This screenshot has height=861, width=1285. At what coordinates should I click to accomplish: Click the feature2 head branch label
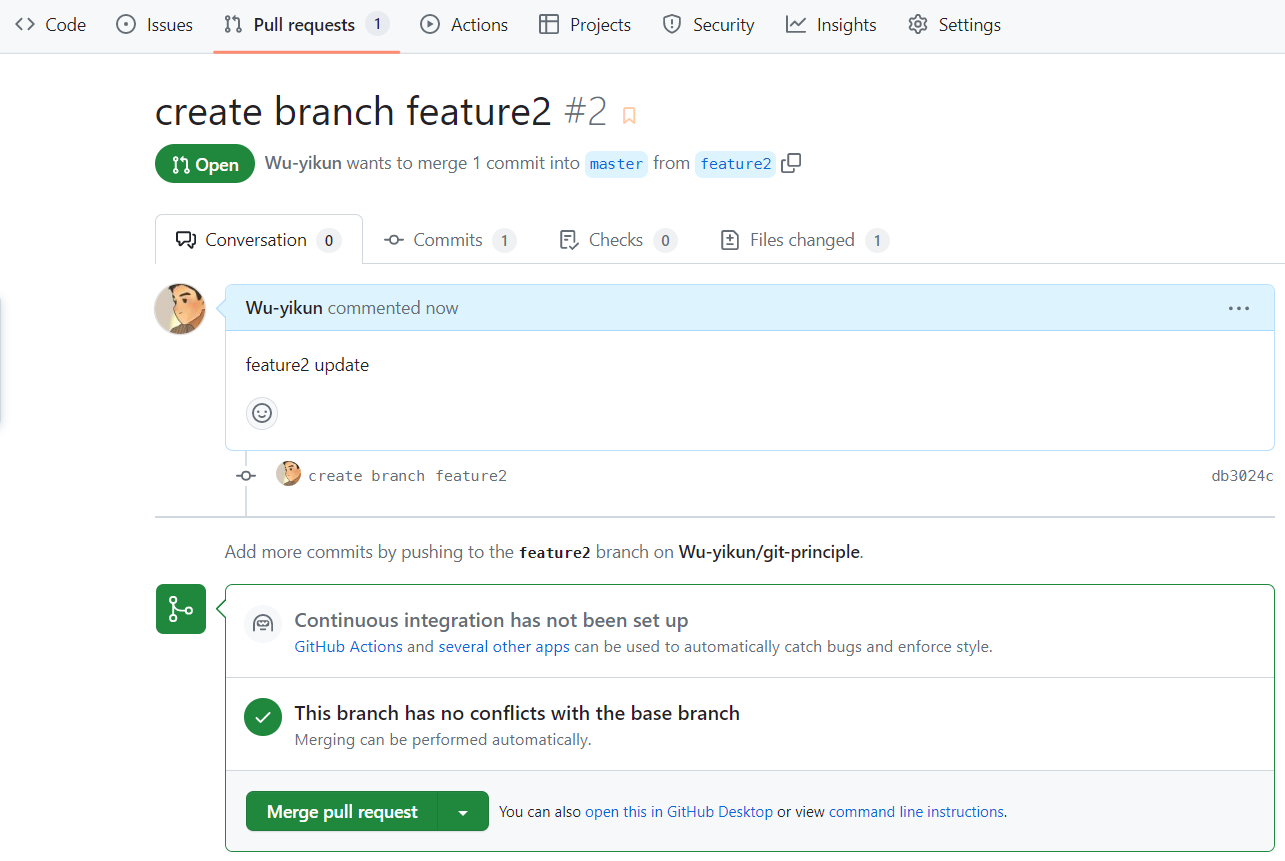(736, 164)
